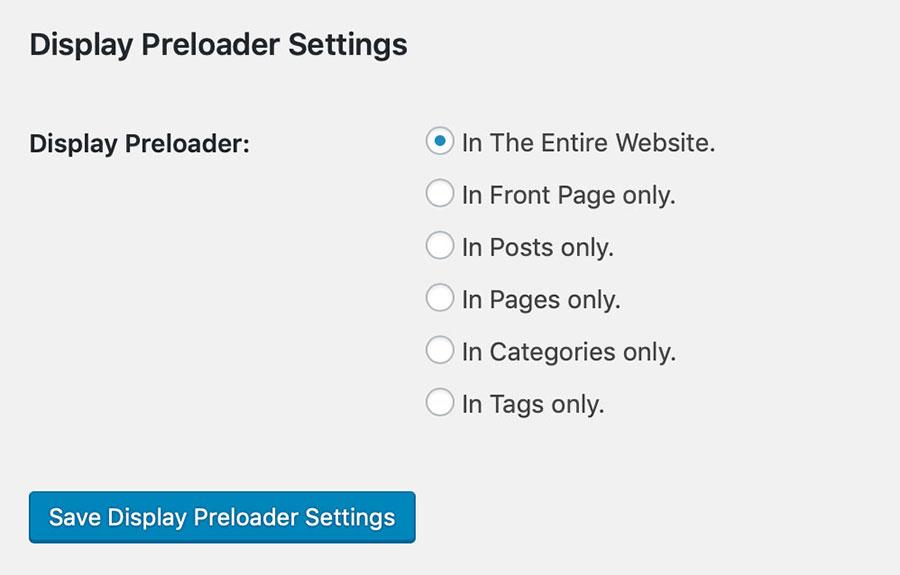Click the 'In Front Page only.' label text
900x575 pixels.
coord(568,195)
